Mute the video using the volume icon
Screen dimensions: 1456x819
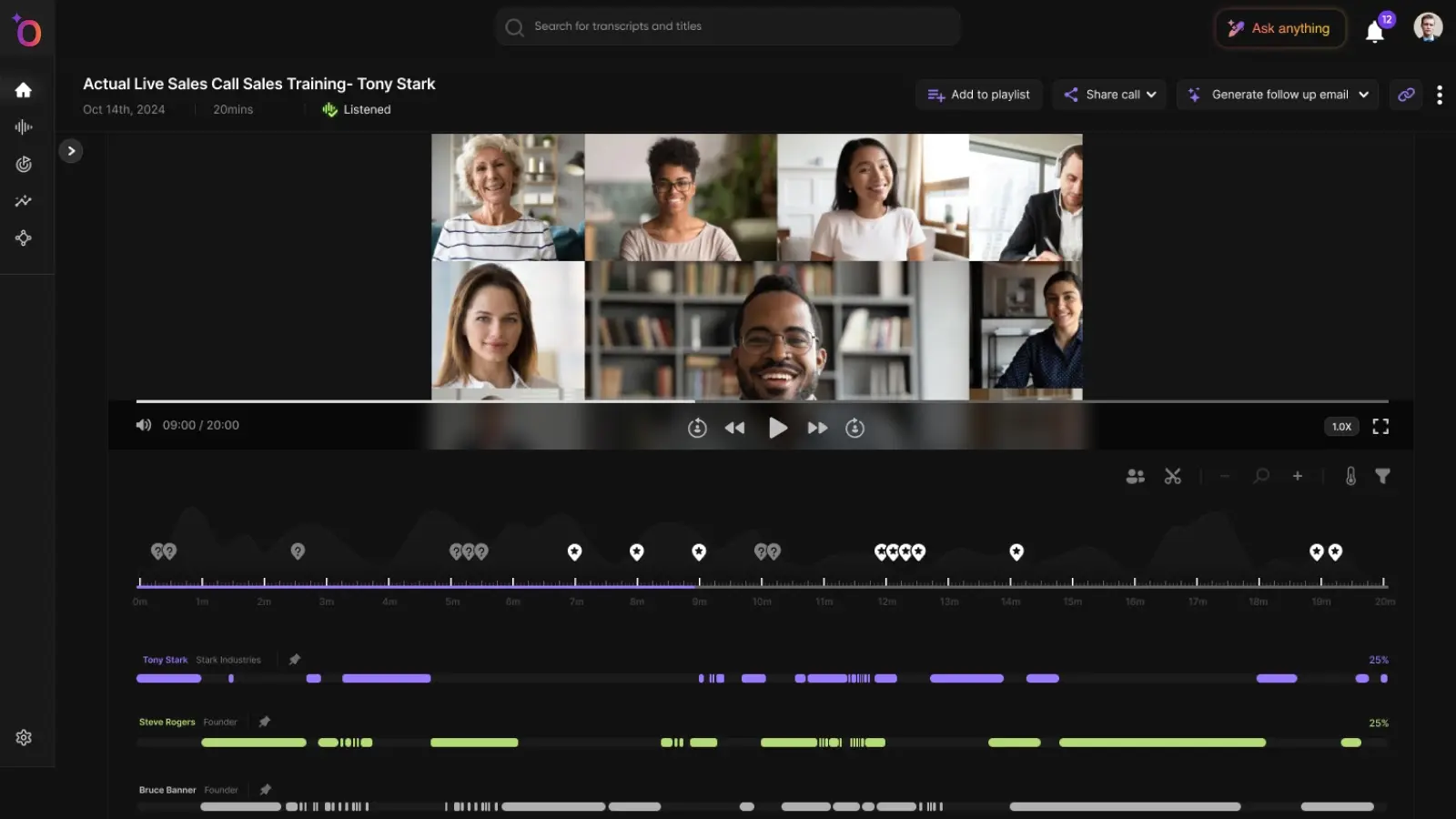pyautogui.click(x=144, y=425)
